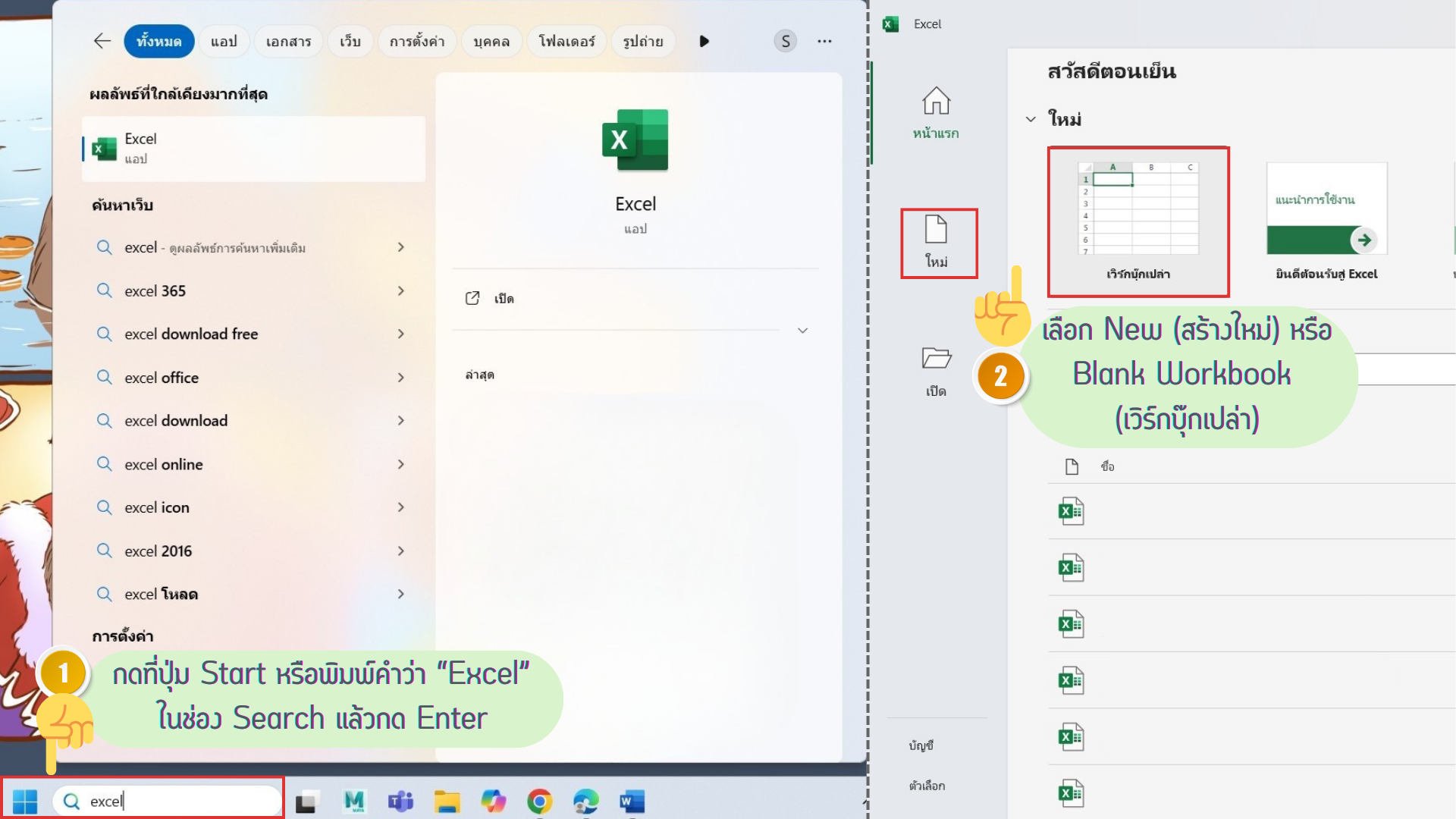Launch Maya from the taskbar
This screenshot has width=1456, height=819.
354,801
